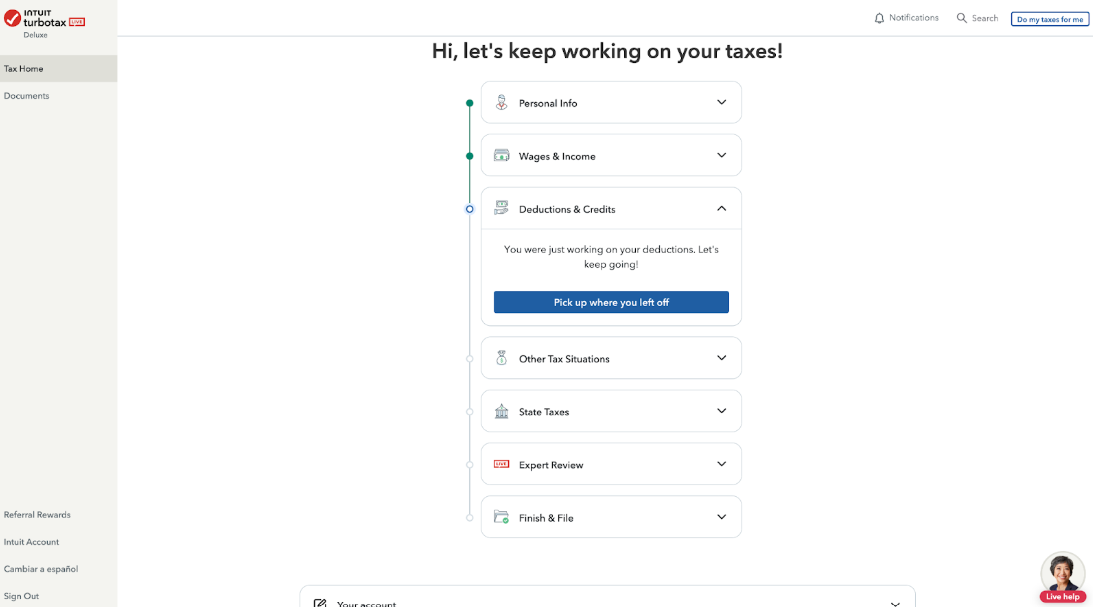Collapse the Deductions & Credits section

[x=721, y=208]
